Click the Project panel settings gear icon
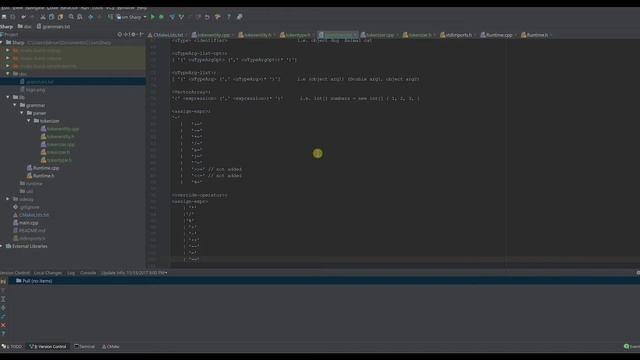This screenshot has height=360, width=640. pyautogui.click(x=133, y=35)
